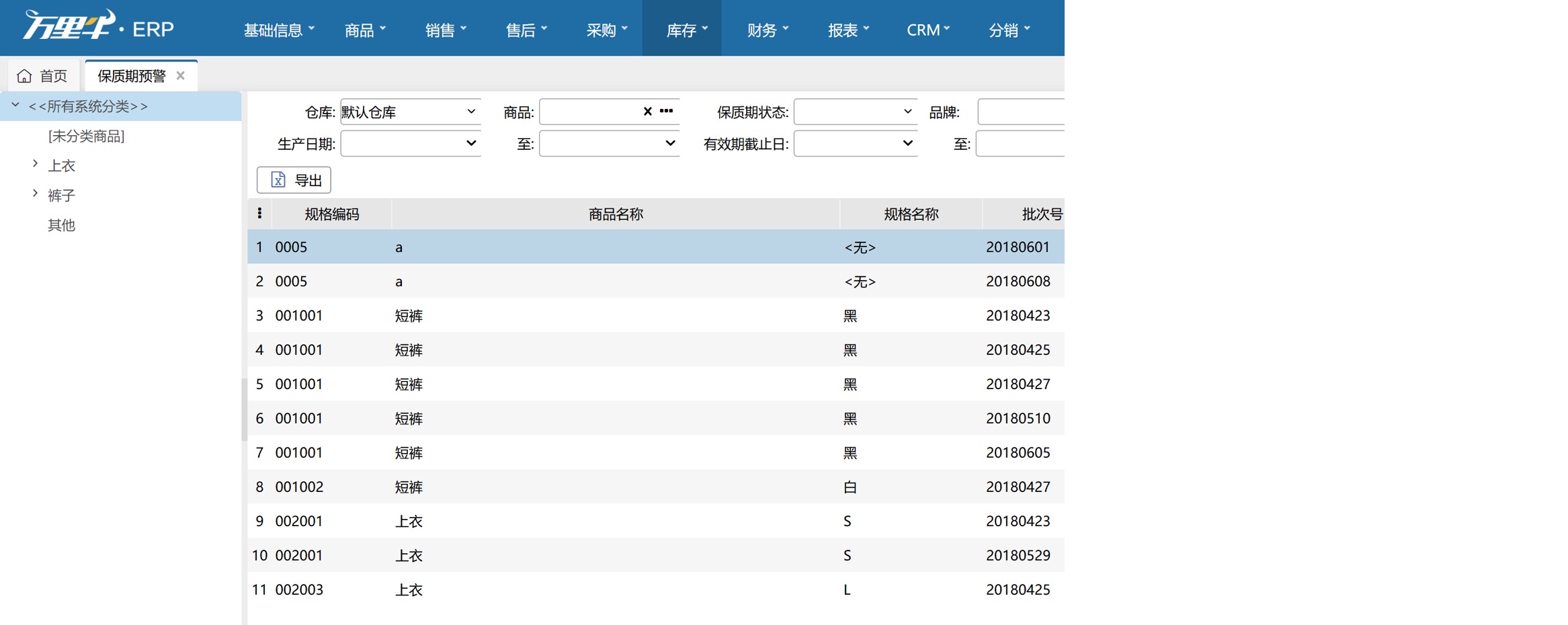Open the 库存 menu
This screenshot has height=625, width=1568.
(x=682, y=28)
